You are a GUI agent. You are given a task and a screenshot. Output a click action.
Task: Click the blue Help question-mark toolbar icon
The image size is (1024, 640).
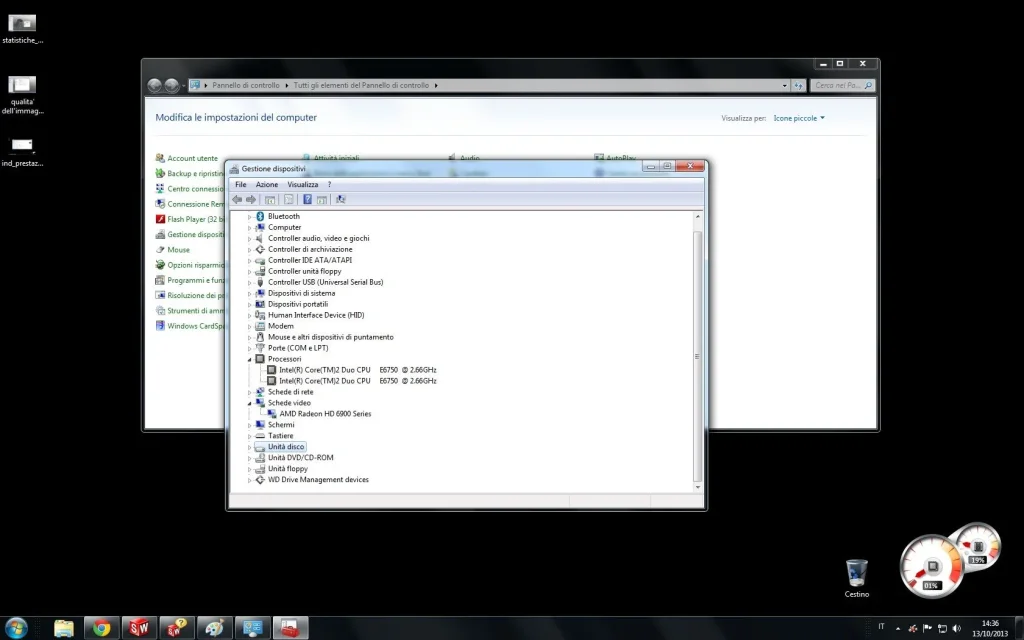307,199
